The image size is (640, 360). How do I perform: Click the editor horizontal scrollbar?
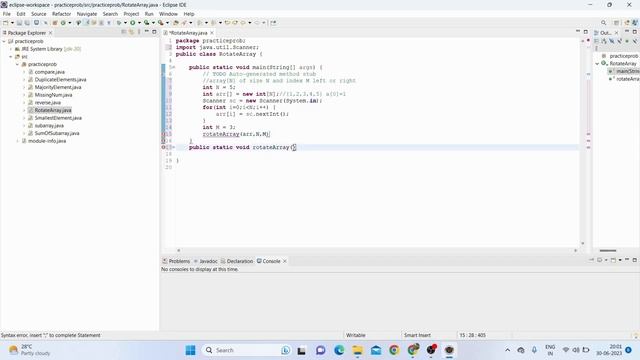pos(377,250)
